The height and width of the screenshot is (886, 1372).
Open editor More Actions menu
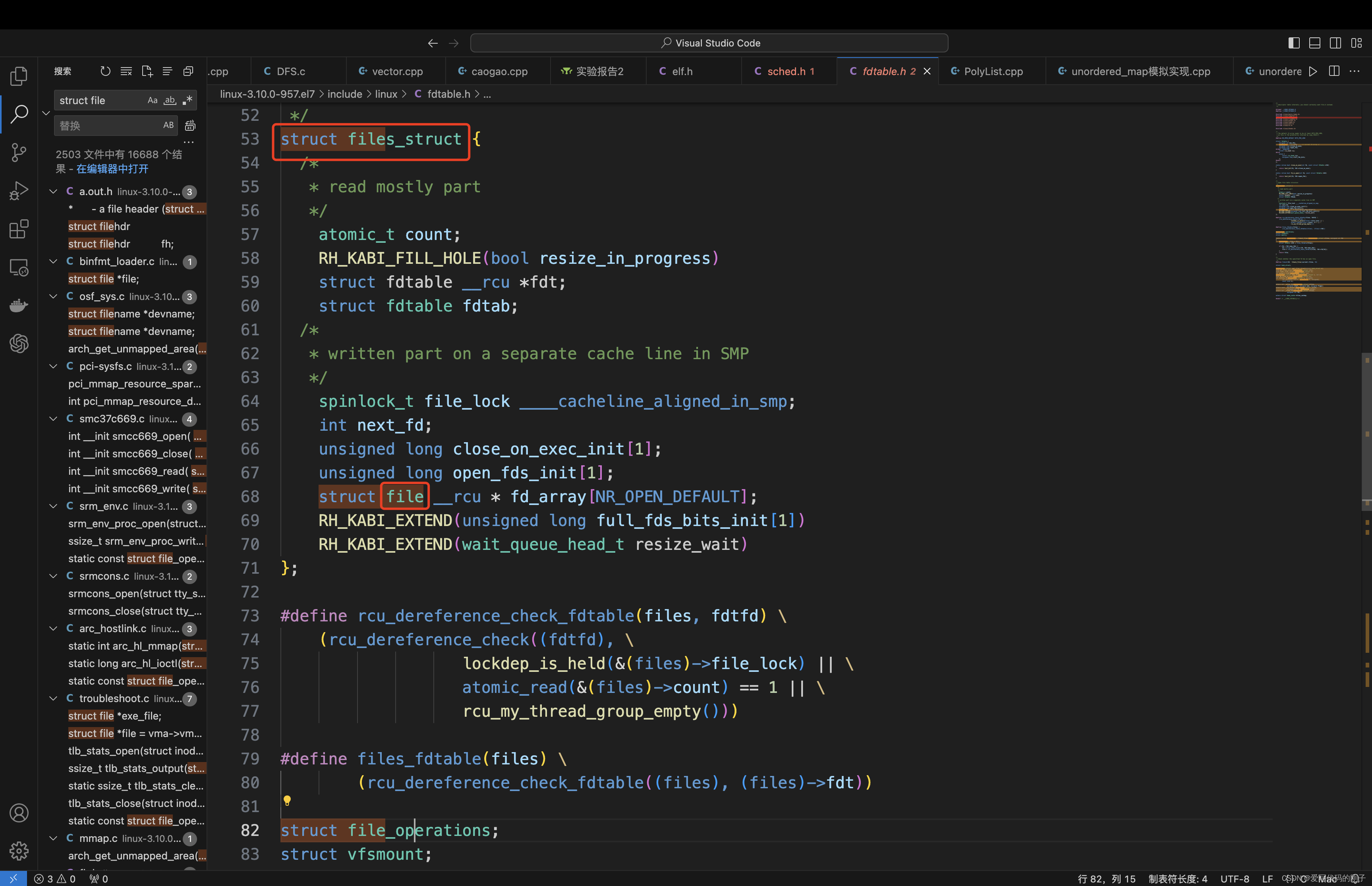pyautogui.click(x=1355, y=72)
